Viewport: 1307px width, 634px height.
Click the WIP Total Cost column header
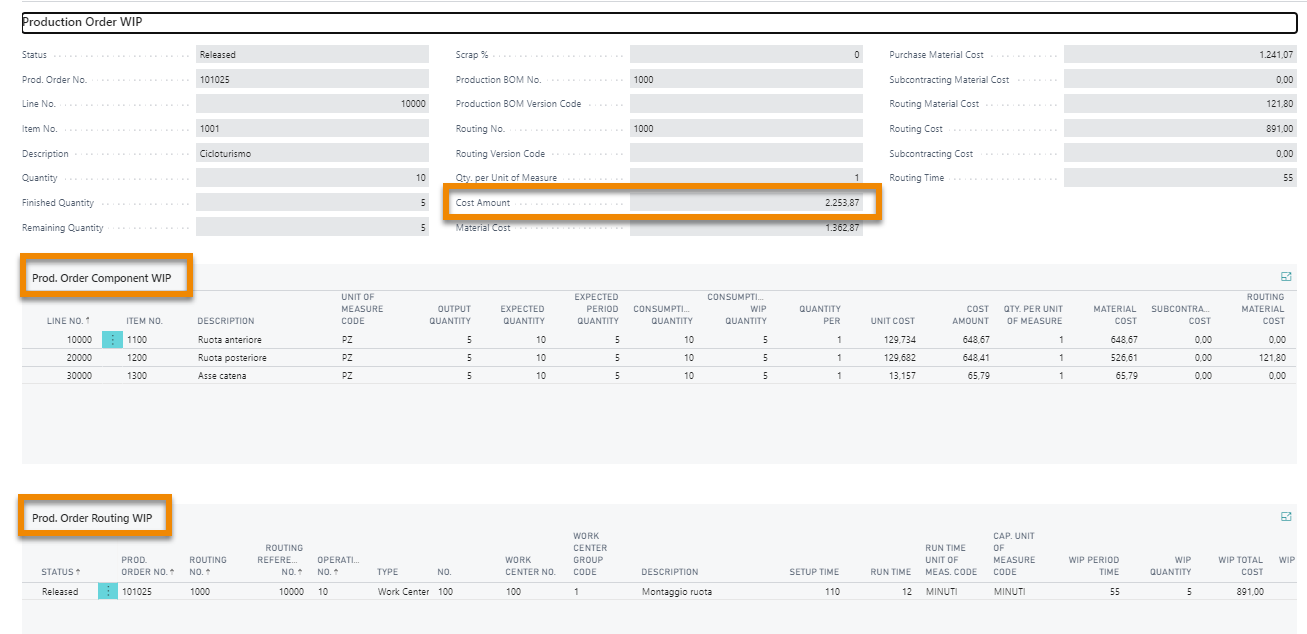[x=1241, y=566]
